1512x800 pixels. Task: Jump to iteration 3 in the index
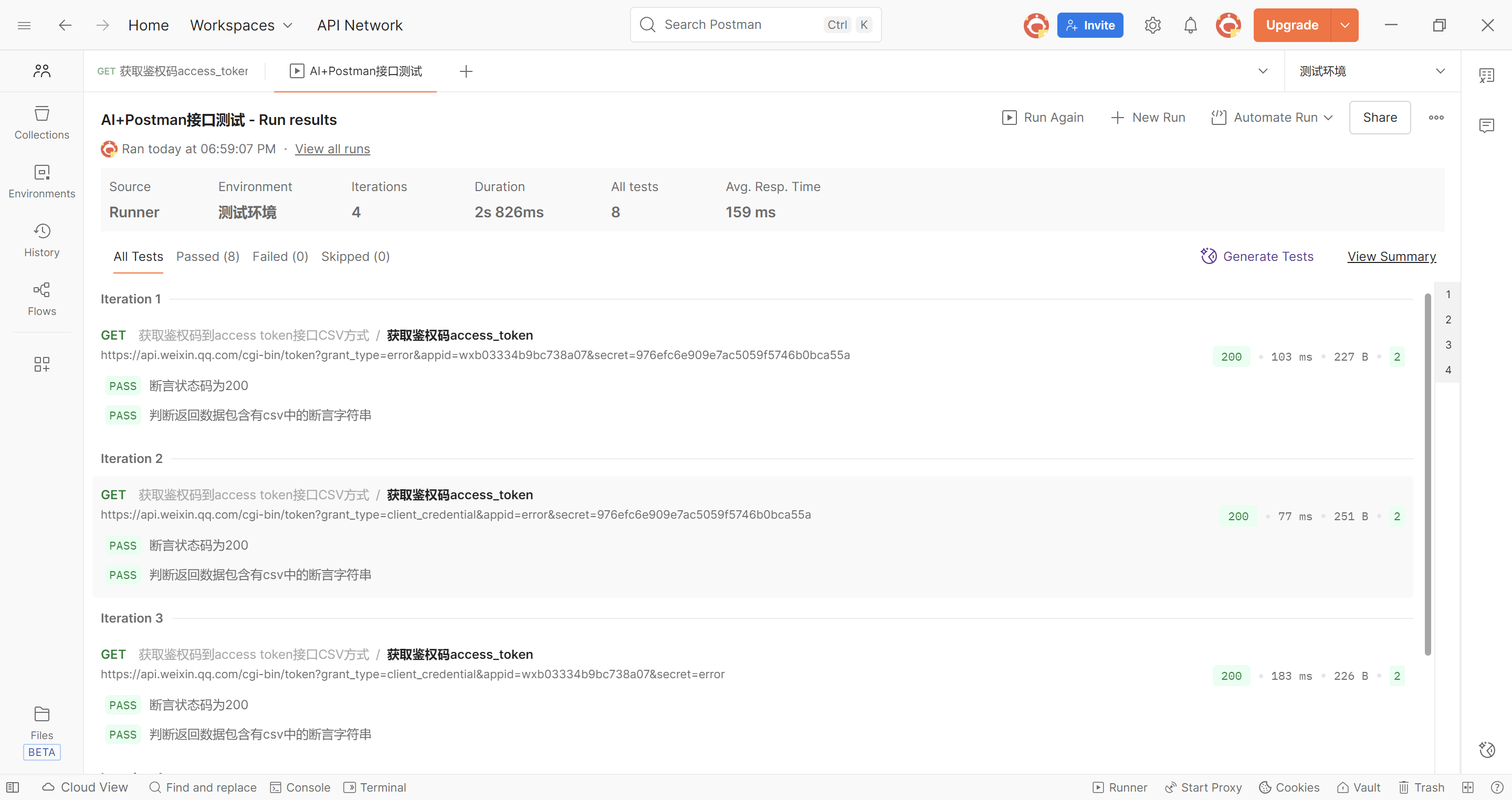click(1448, 345)
